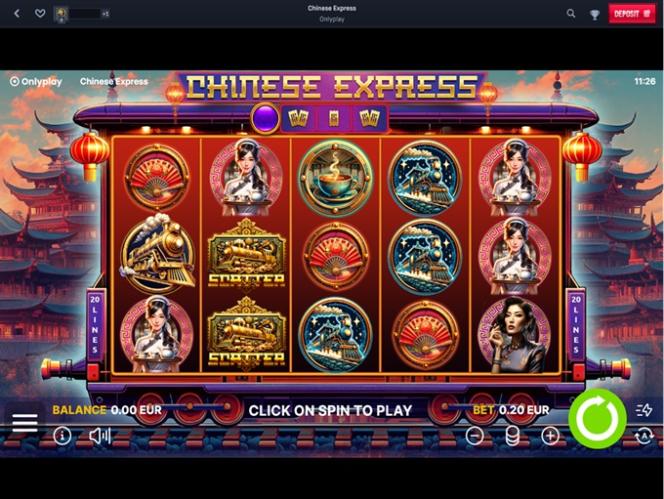Click the teacup symbol on reel three

335,178
